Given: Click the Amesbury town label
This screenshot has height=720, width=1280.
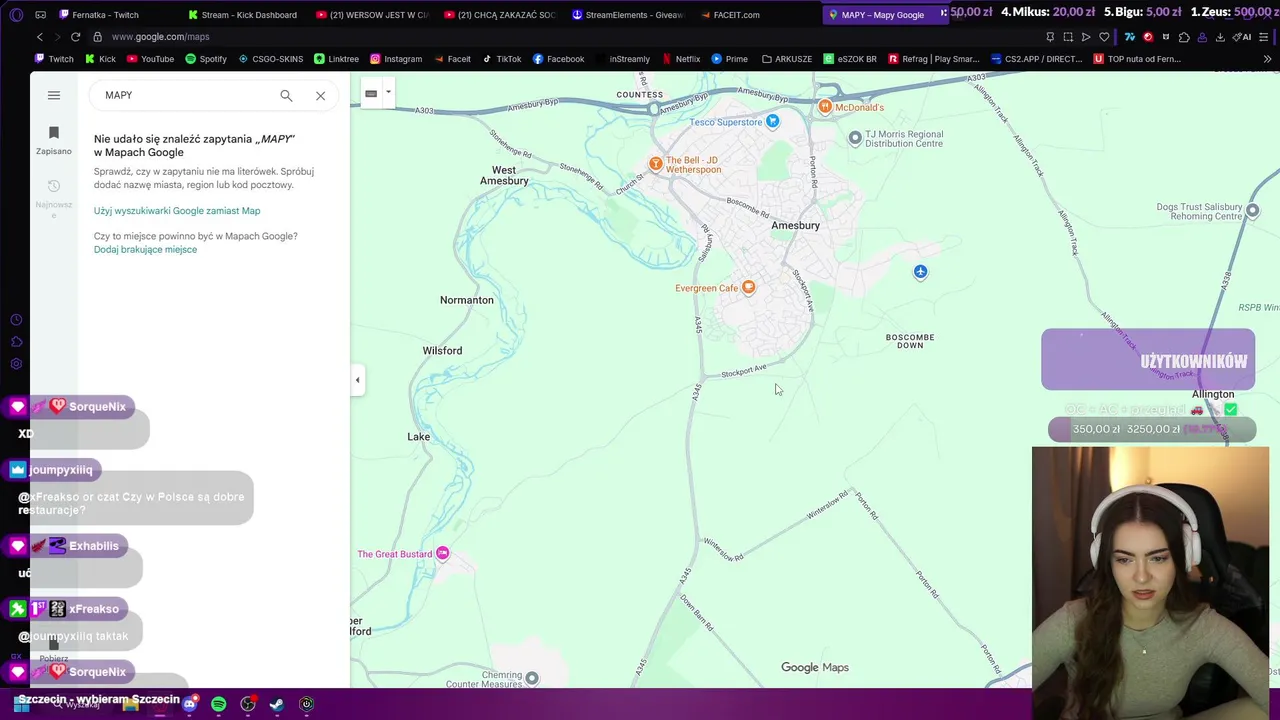Looking at the screenshot, I should tap(795, 226).
